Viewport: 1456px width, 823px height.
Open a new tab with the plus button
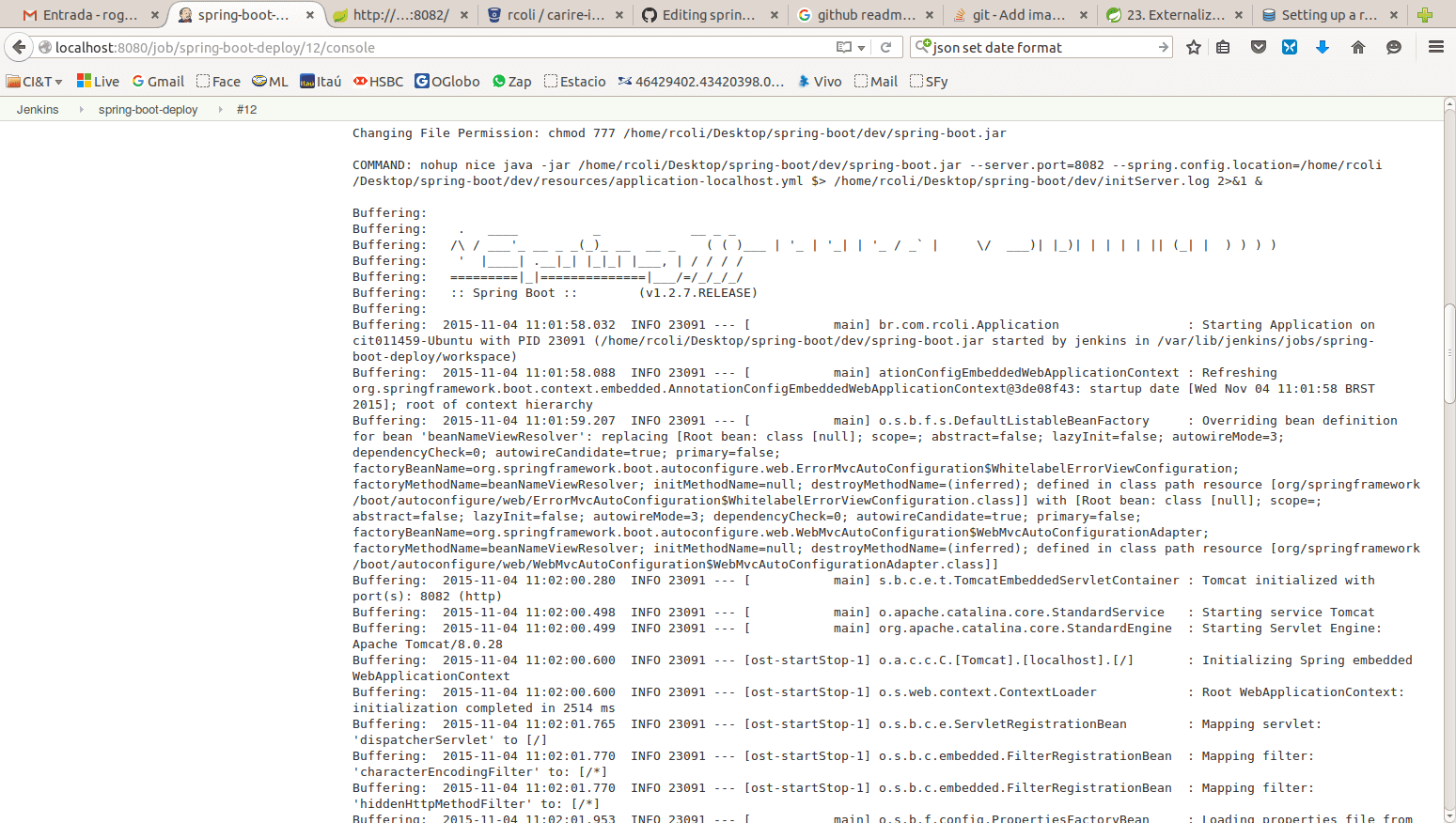point(1425,15)
